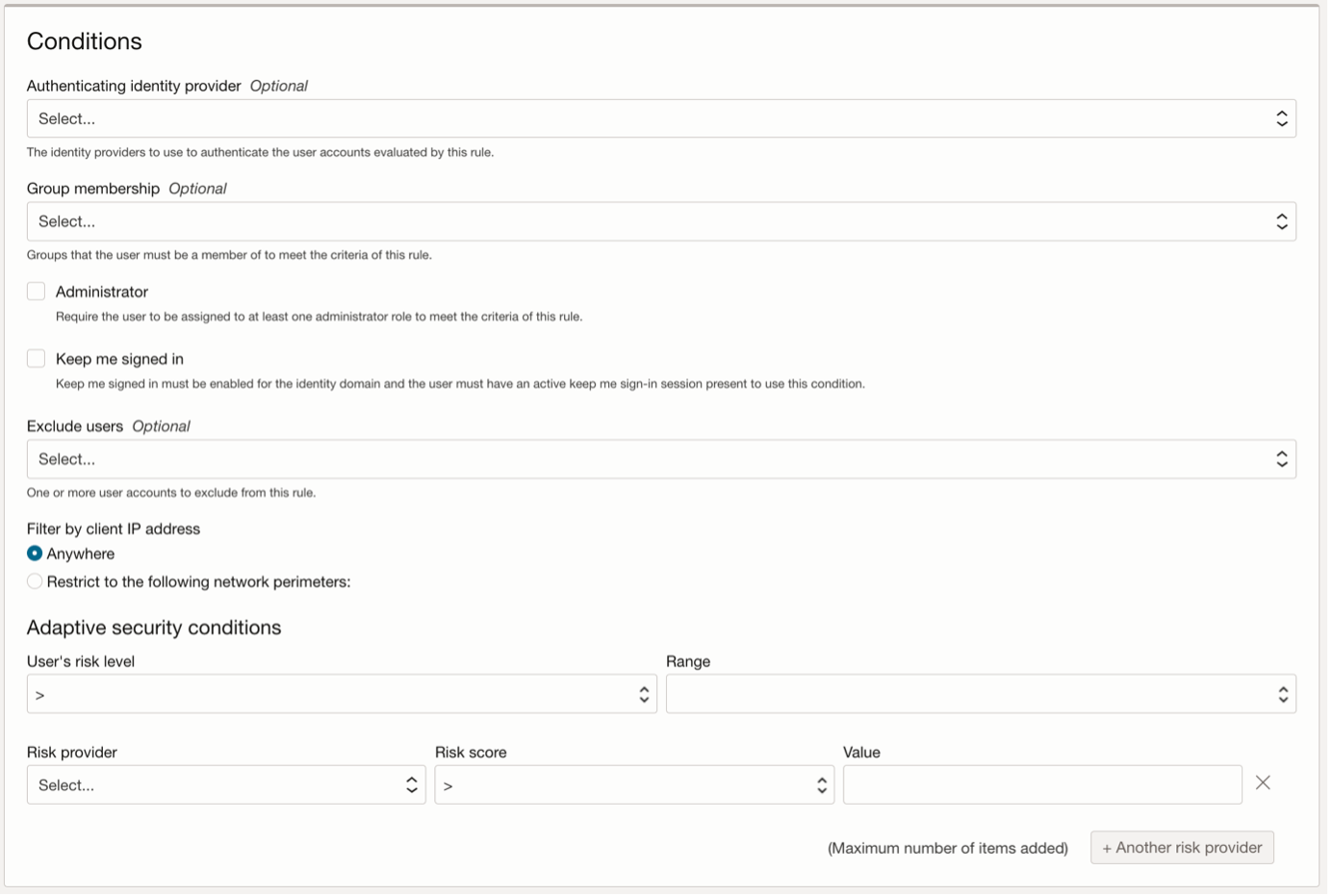Click the chevron on the Exclude users selector
Viewport: 1332px width, 896px height.
(1284, 458)
